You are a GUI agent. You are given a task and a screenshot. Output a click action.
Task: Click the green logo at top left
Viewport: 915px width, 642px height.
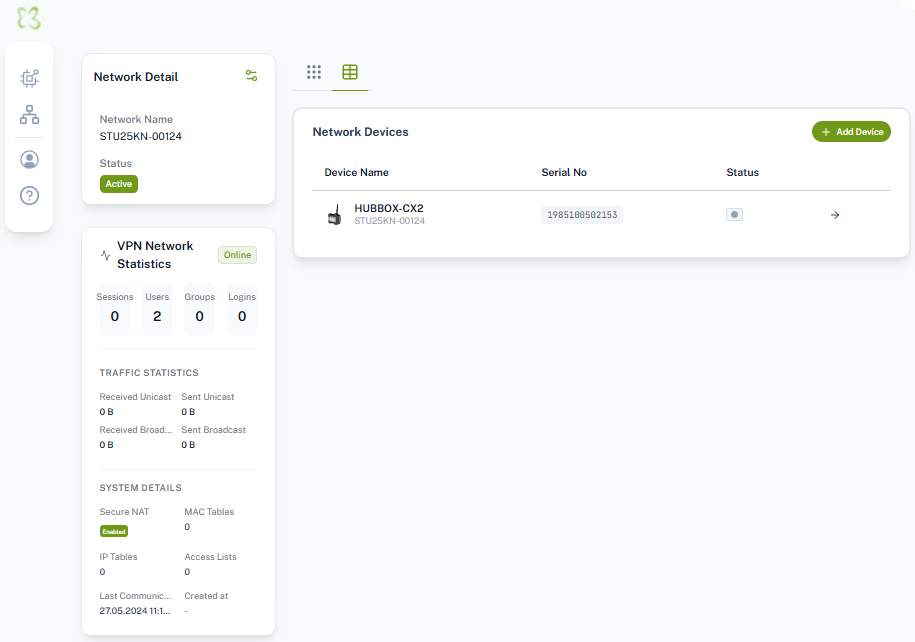coord(29,18)
